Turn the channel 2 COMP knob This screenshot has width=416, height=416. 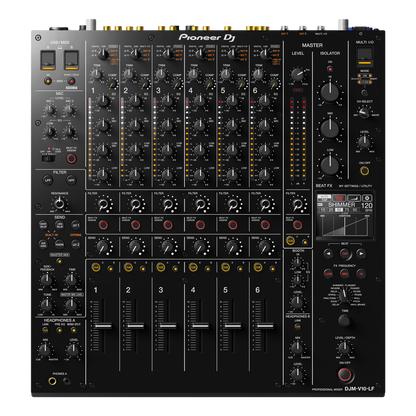point(145,84)
